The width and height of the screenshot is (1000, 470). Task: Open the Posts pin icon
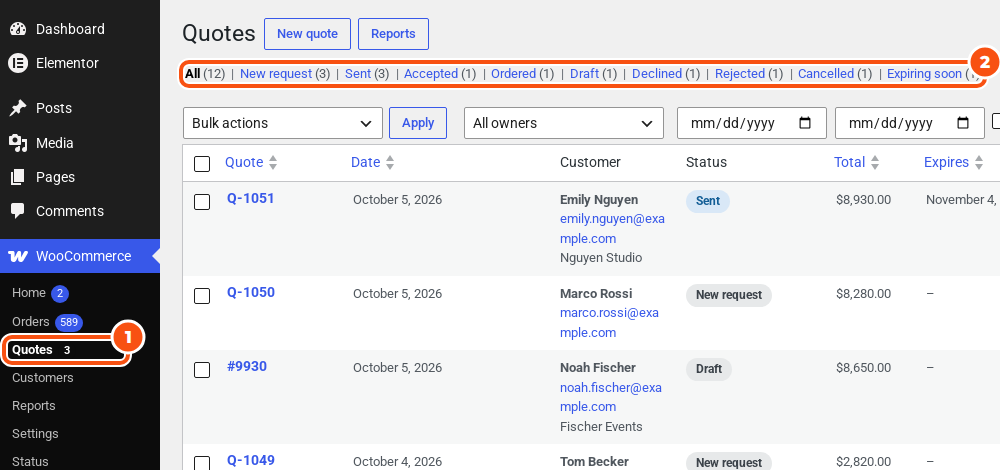pyautogui.click(x=18, y=108)
